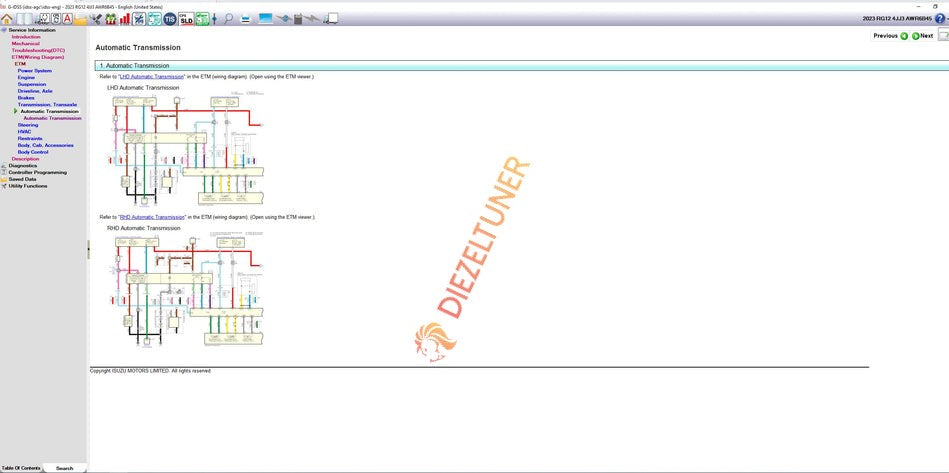The image size is (949, 473).
Task: Select ETM(Wiring Diagram) in the sidebar
Action: [x=38, y=57]
